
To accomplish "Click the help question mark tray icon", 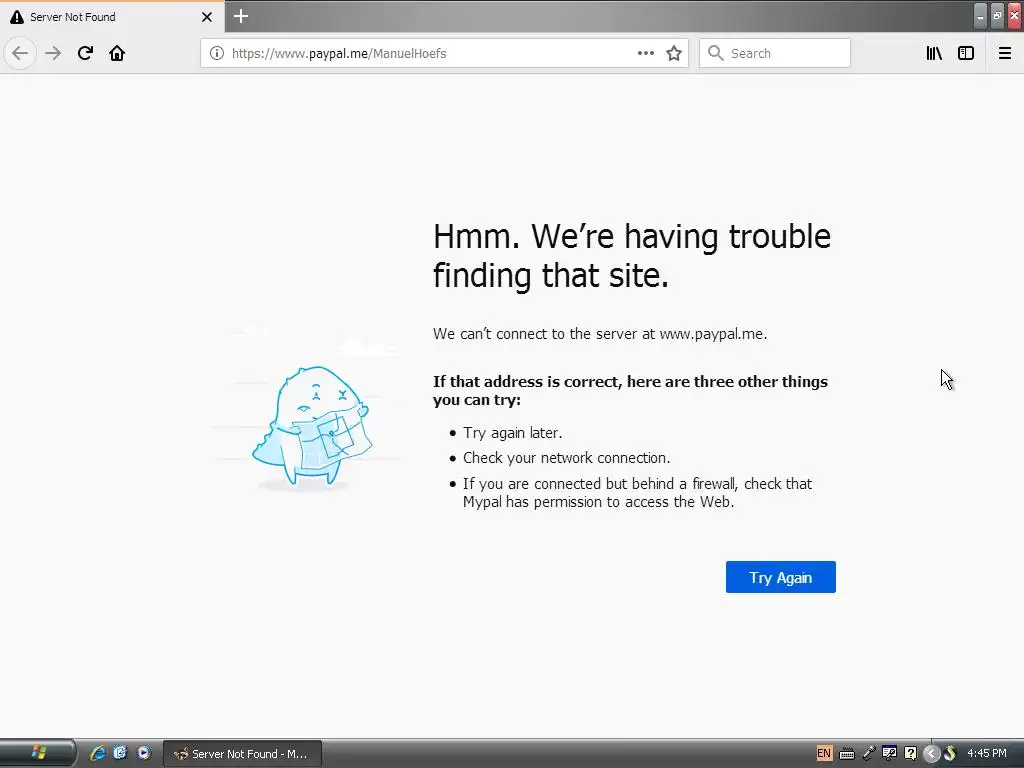I will [910, 754].
